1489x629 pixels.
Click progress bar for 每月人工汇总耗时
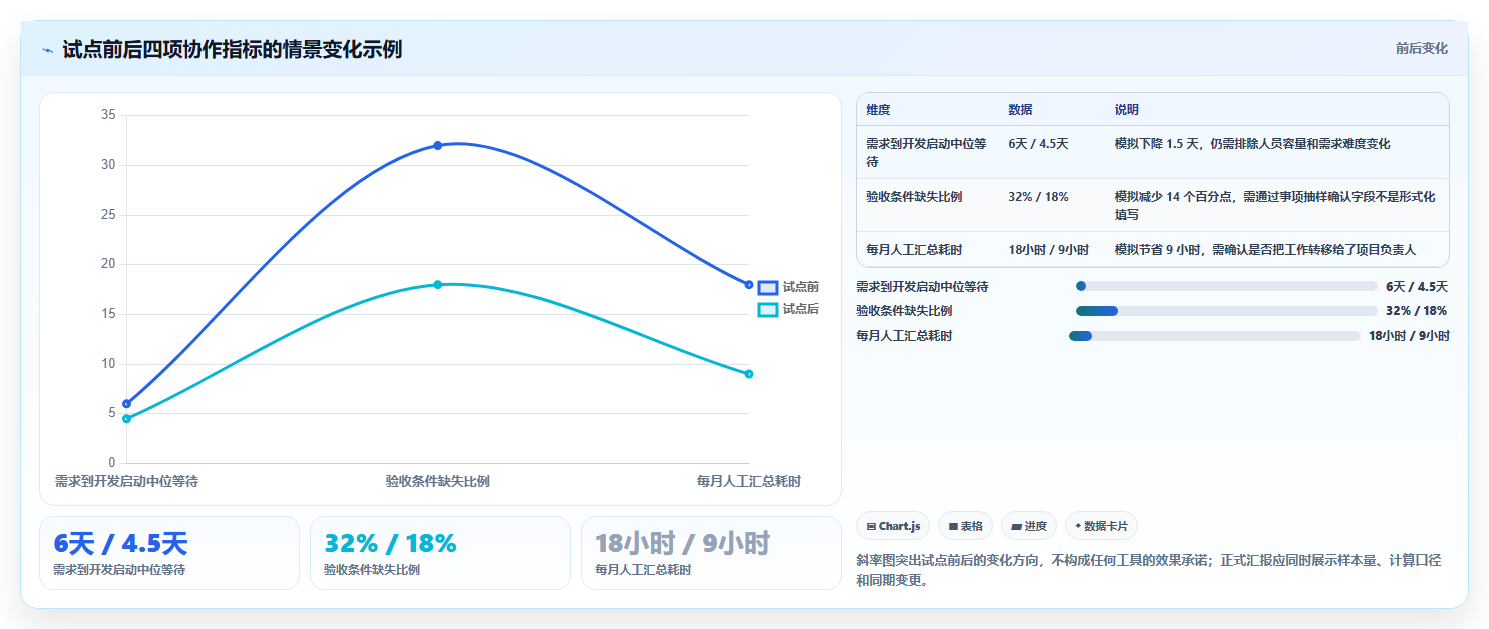coord(1215,336)
